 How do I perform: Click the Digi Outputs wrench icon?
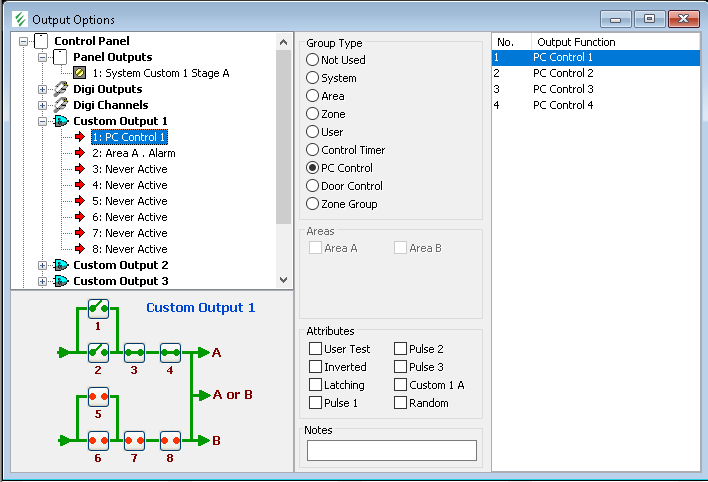pos(60,90)
